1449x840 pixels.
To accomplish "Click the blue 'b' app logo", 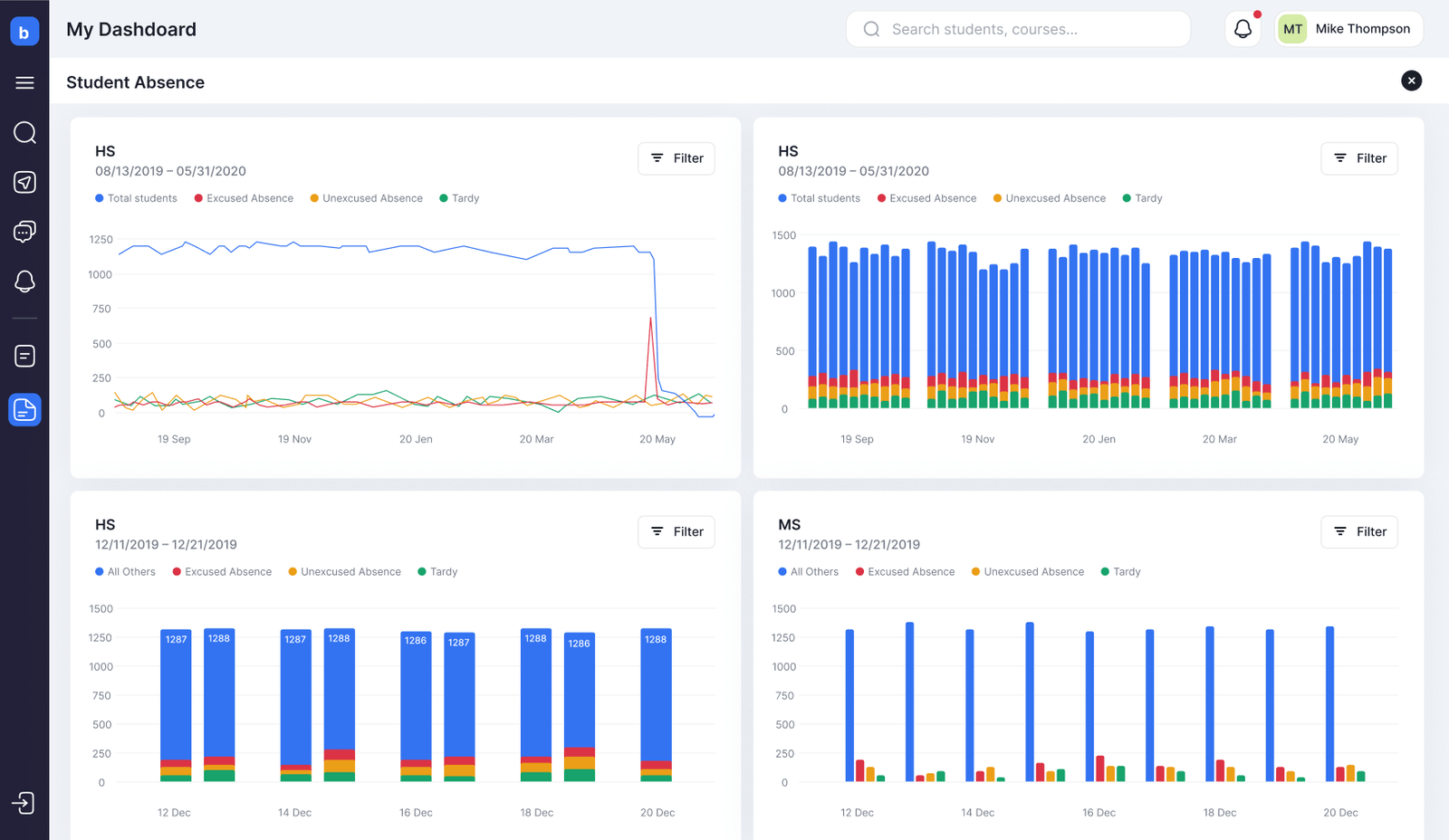I will [x=24, y=32].
